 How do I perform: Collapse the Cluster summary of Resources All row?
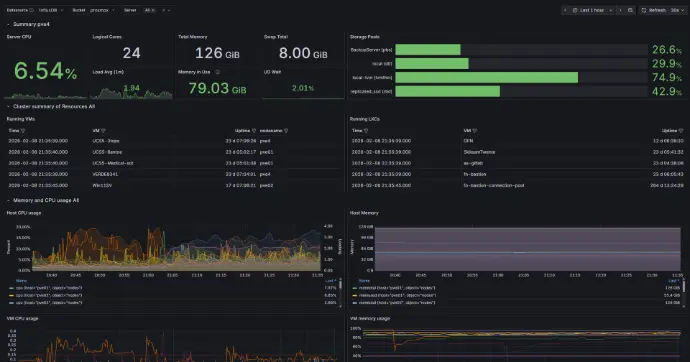click(8, 106)
